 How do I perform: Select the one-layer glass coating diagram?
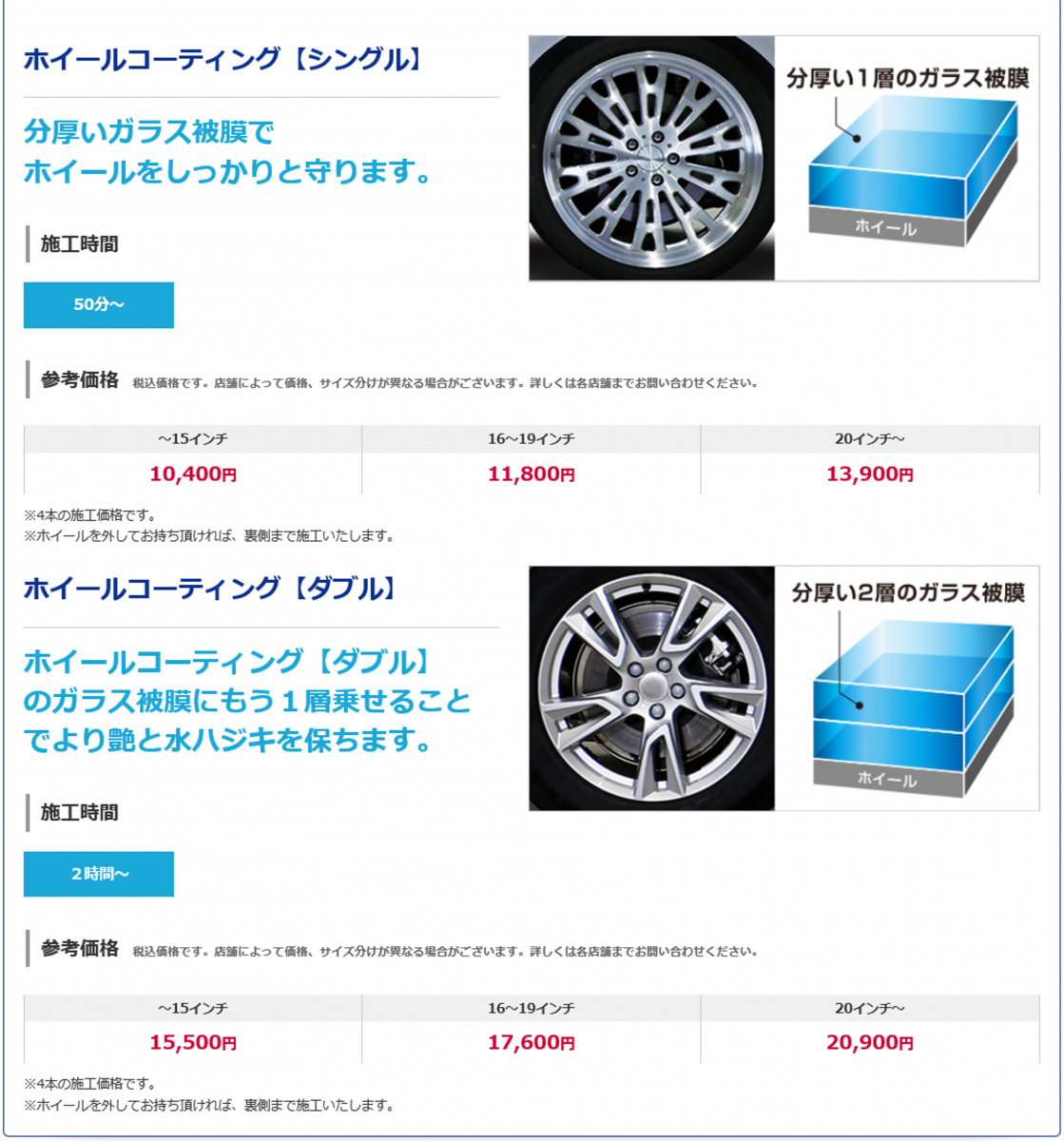(x=907, y=159)
